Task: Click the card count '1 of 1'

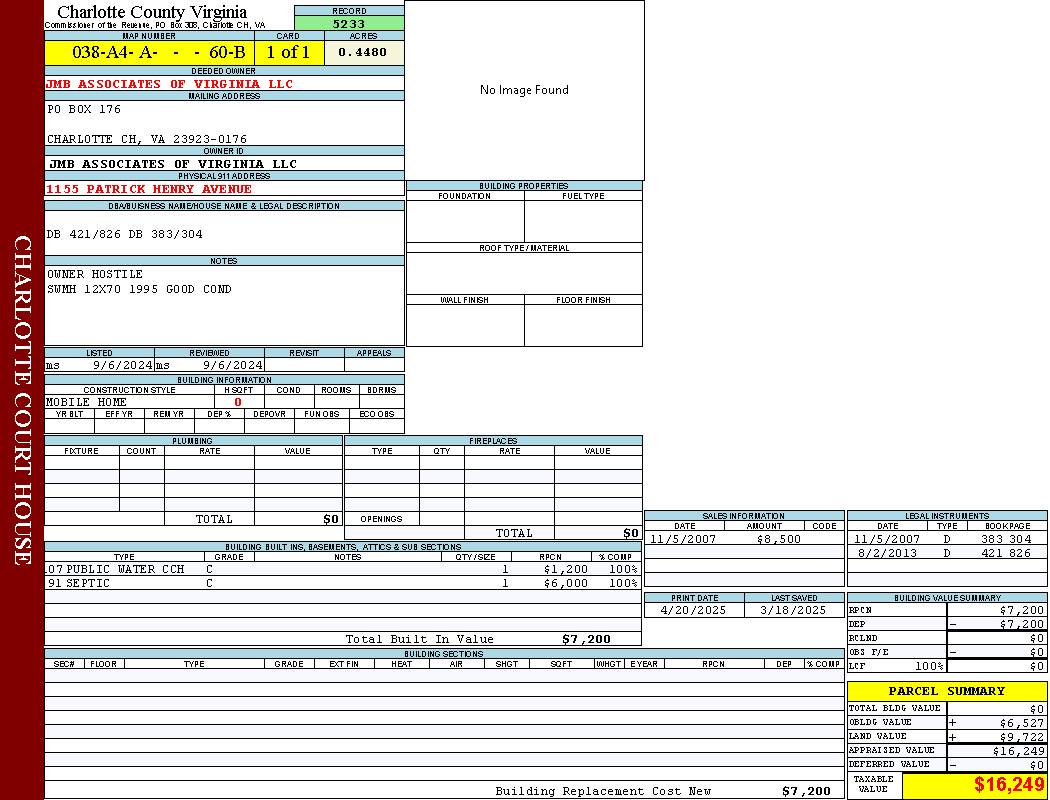Action: coord(288,52)
